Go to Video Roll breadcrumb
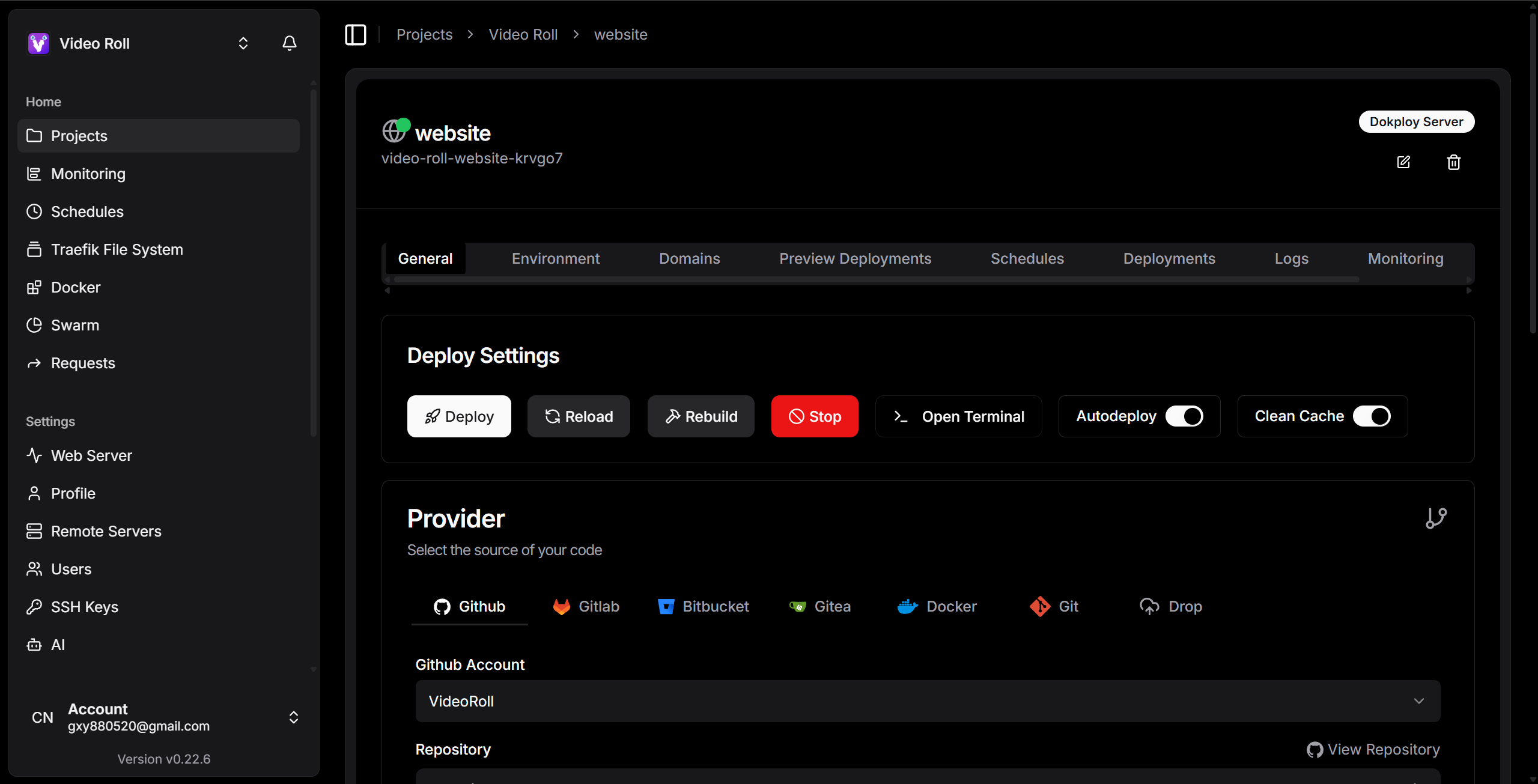This screenshot has height=784, width=1538. [523, 34]
